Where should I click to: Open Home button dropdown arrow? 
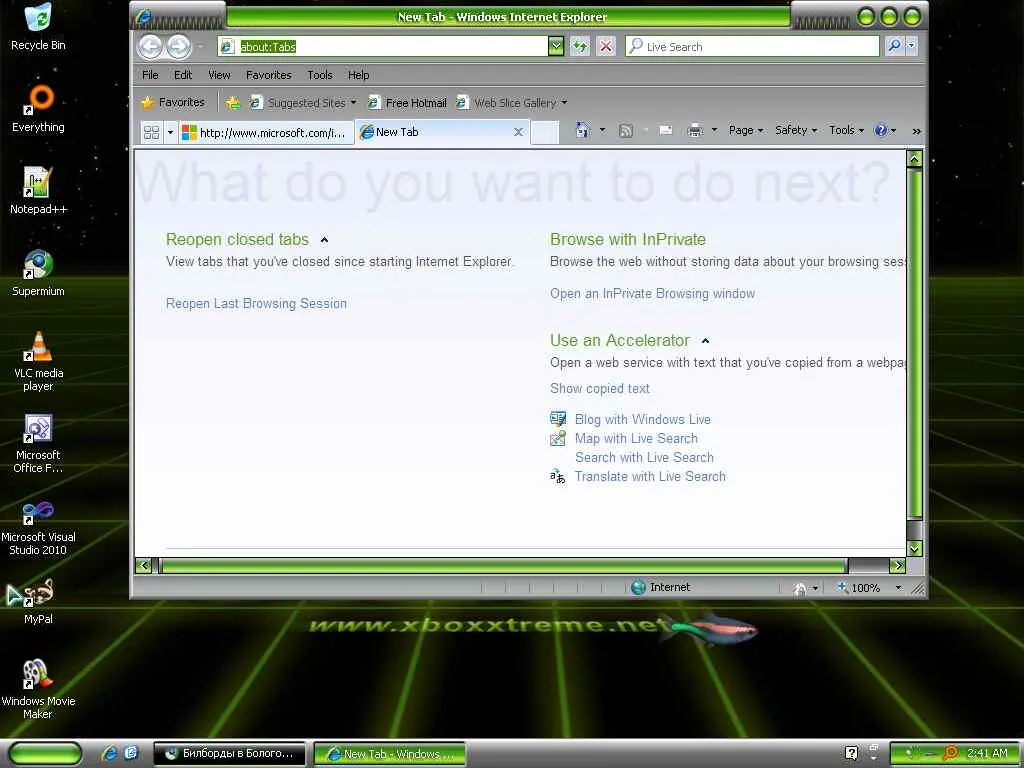[602, 130]
